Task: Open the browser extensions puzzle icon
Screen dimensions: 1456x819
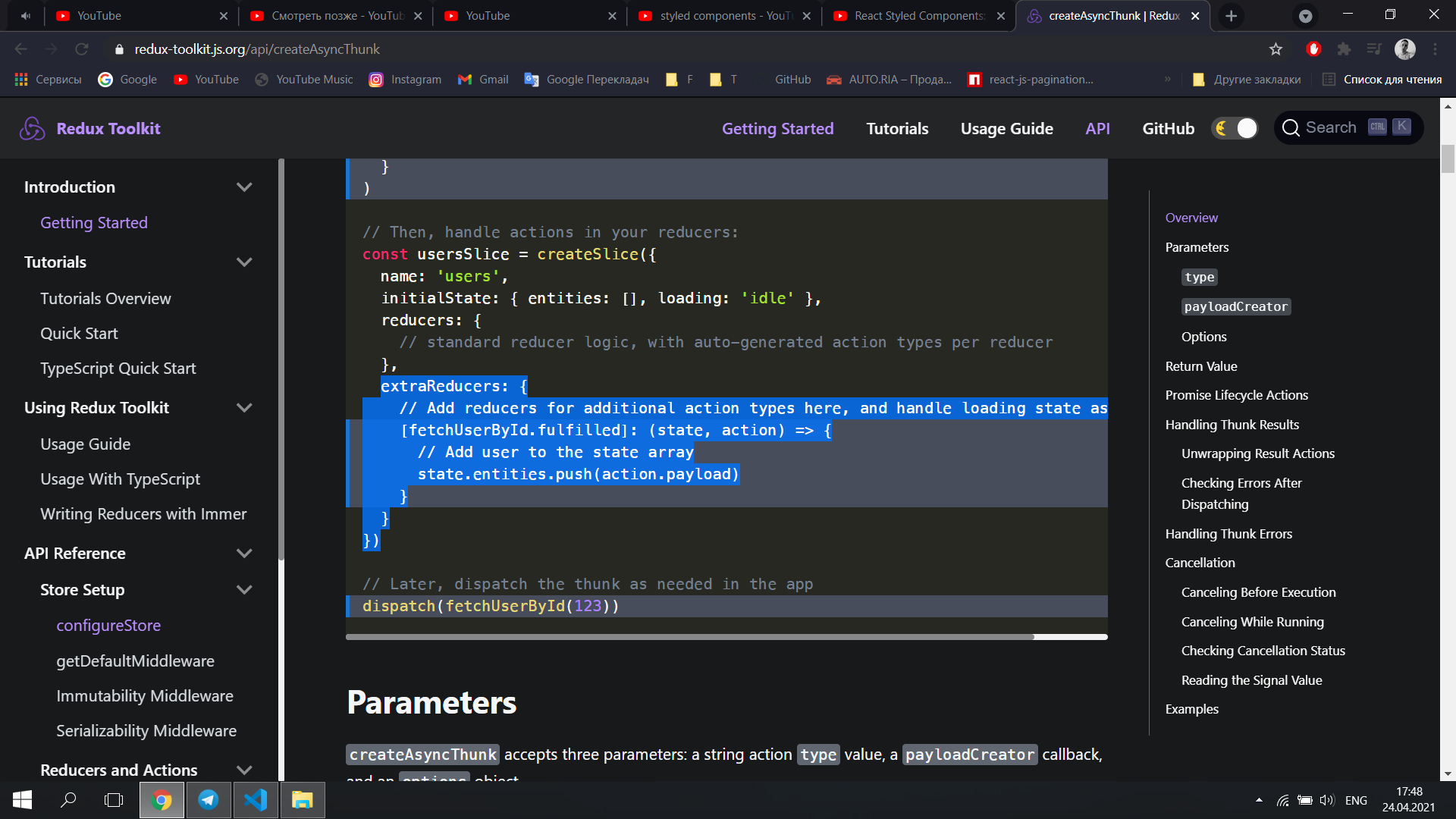Action: (x=1344, y=49)
